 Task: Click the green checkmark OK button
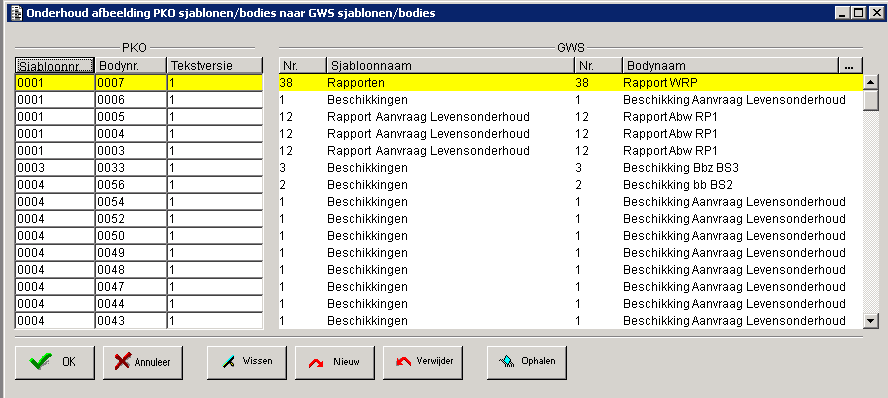pos(54,362)
